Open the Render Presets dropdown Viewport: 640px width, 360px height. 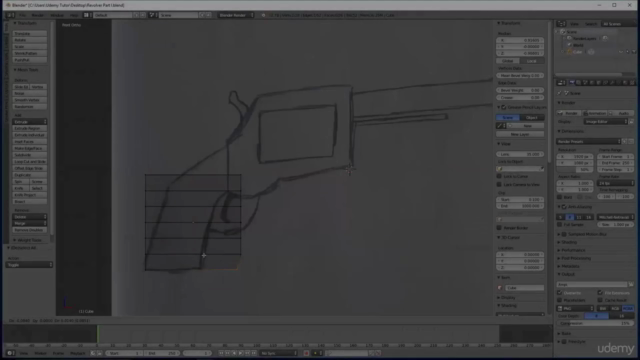point(589,141)
